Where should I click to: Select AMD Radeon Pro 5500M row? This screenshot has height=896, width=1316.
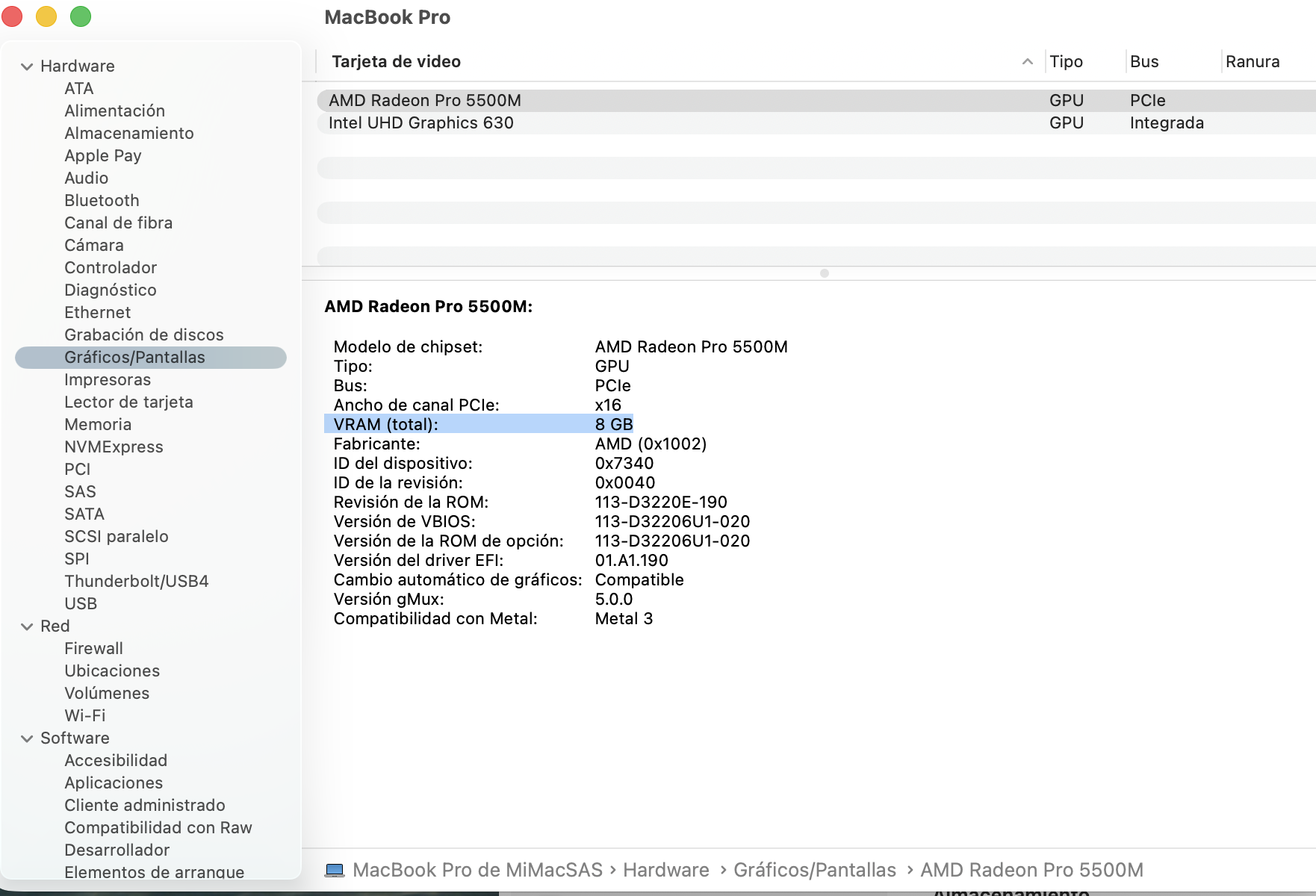point(816,101)
